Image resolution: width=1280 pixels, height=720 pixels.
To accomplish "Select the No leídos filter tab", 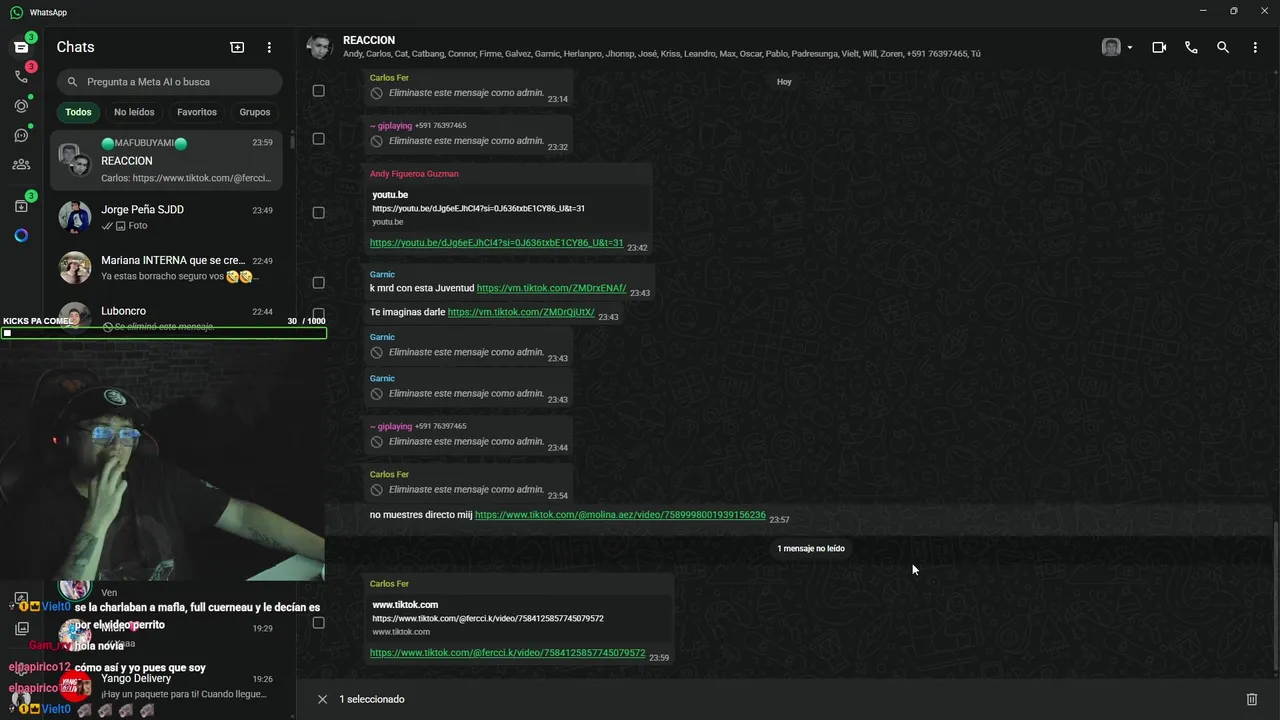I will pyautogui.click(x=134, y=112).
